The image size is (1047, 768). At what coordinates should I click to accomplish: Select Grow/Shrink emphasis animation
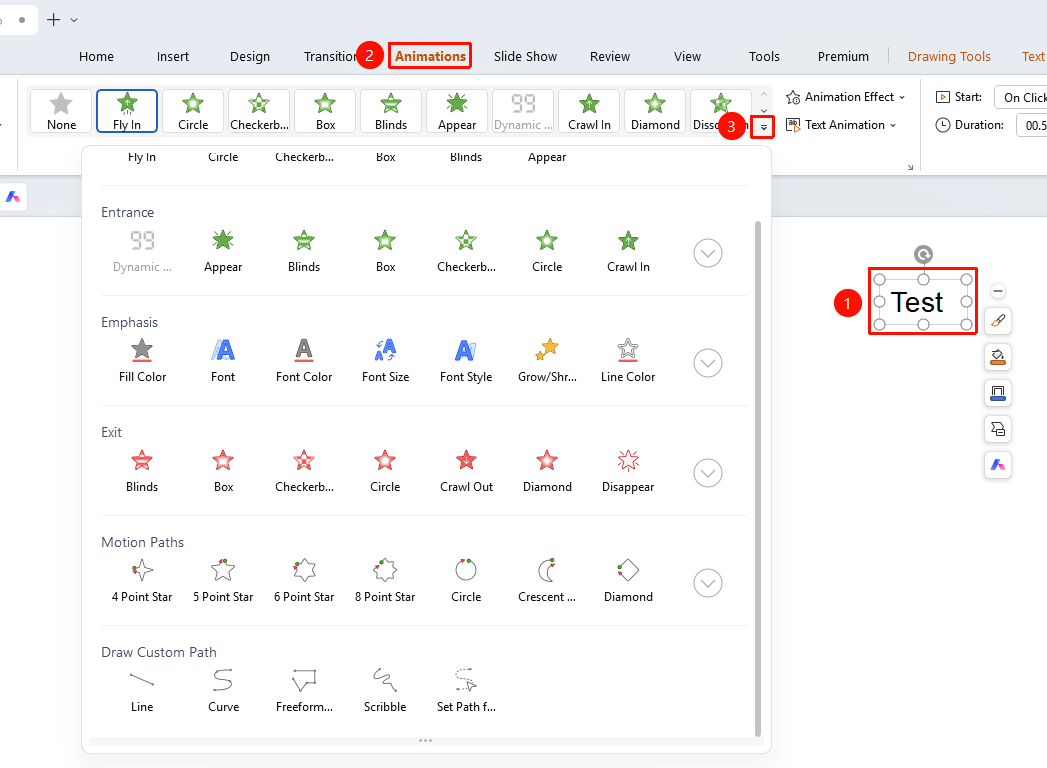pos(547,361)
